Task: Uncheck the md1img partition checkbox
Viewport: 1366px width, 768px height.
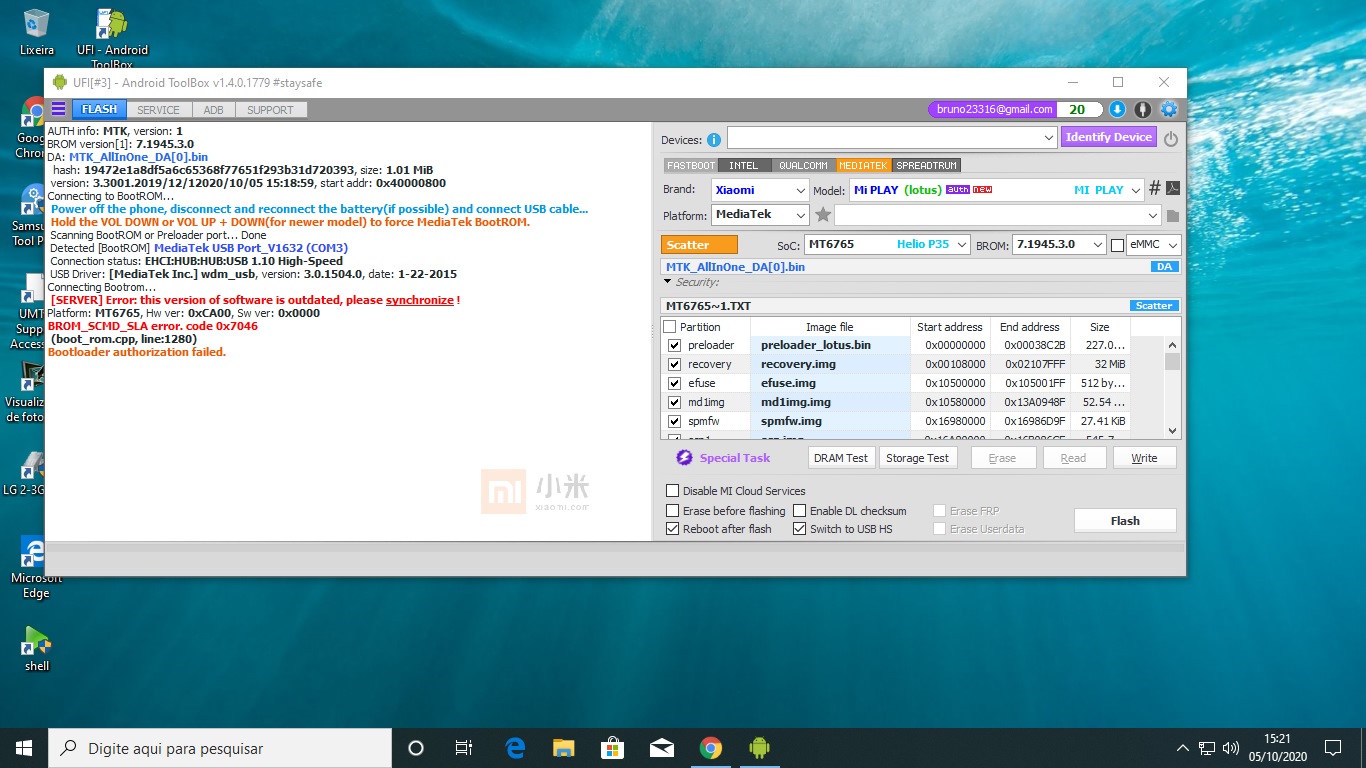Action: pyautogui.click(x=674, y=402)
